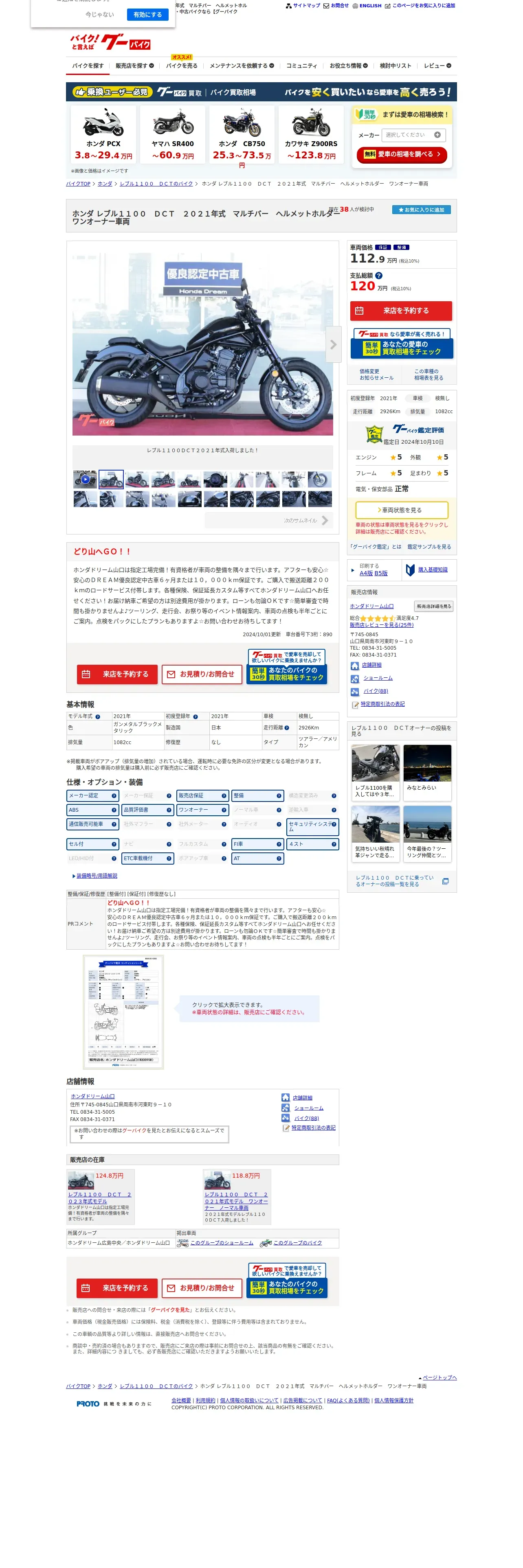The image size is (523, 1568).
Task: Open the サイトマップ icon link
Action: click(303, 5)
